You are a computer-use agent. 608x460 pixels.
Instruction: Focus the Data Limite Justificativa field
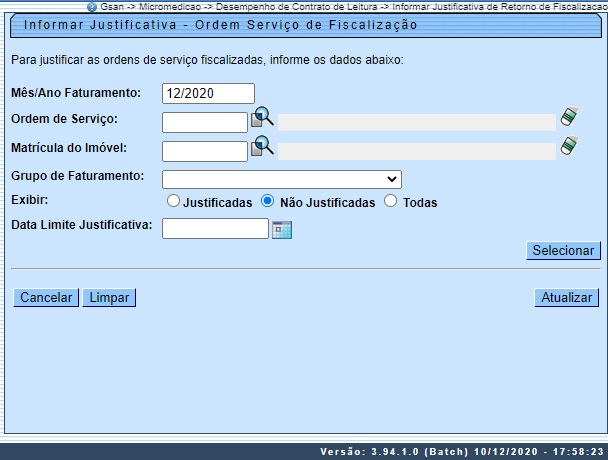point(215,228)
